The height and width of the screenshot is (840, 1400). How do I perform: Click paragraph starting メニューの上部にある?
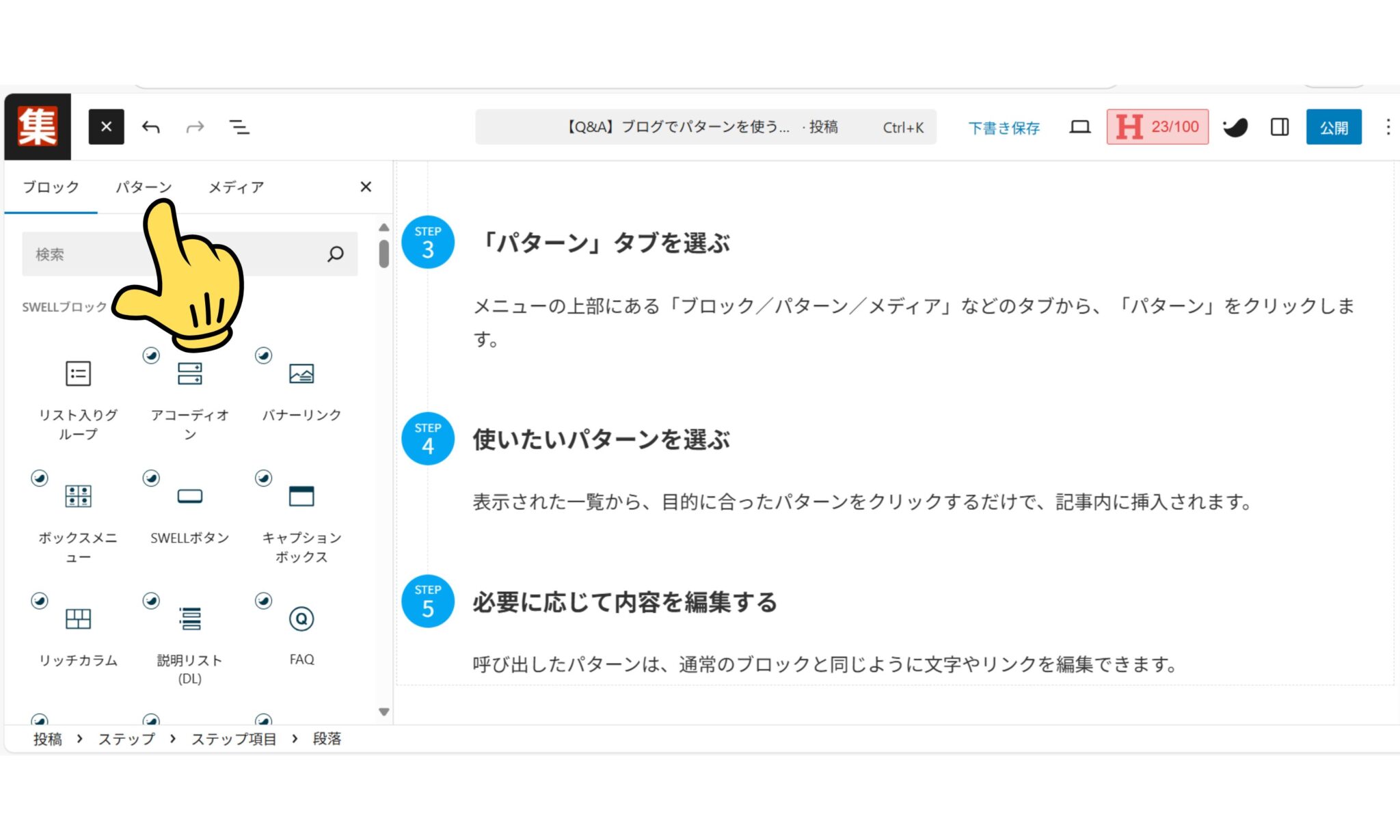point(914,322)
